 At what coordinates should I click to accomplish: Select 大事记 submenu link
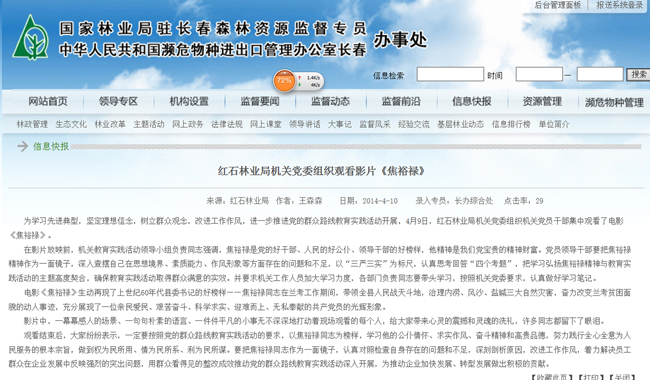pos(340,124)
